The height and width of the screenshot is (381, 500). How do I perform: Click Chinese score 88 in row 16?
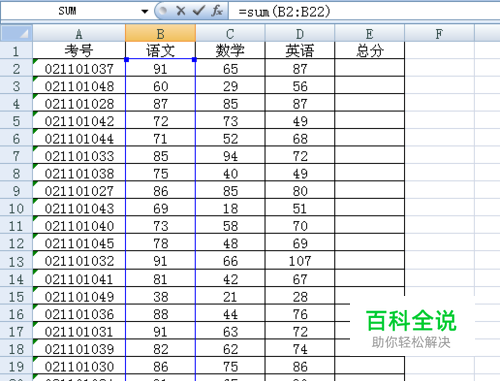pyautogui.click(x=160, y=314)
